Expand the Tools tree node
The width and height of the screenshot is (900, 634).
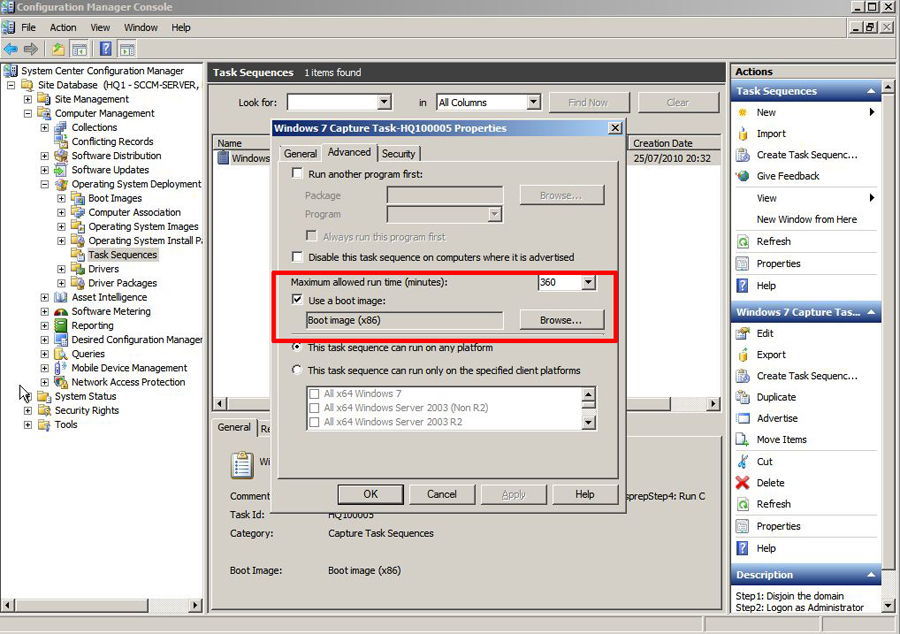coord(28,425)
